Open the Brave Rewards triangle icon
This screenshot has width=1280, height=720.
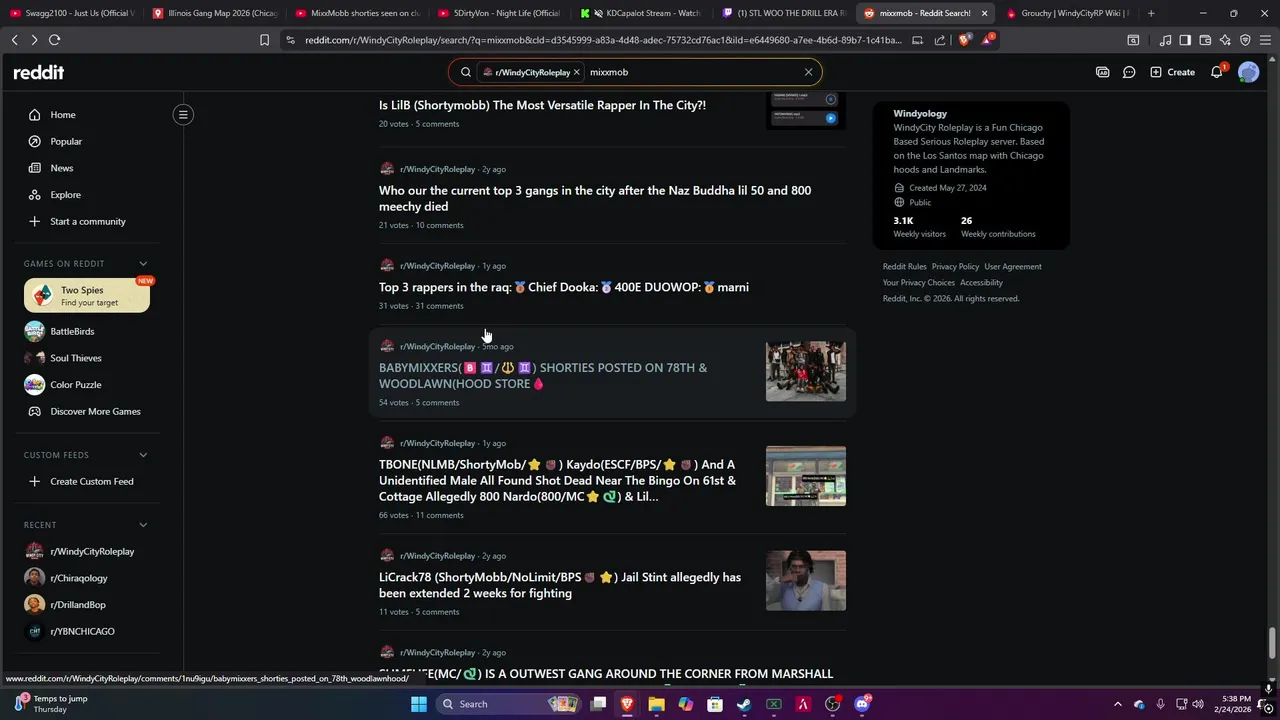pos(987,40)
